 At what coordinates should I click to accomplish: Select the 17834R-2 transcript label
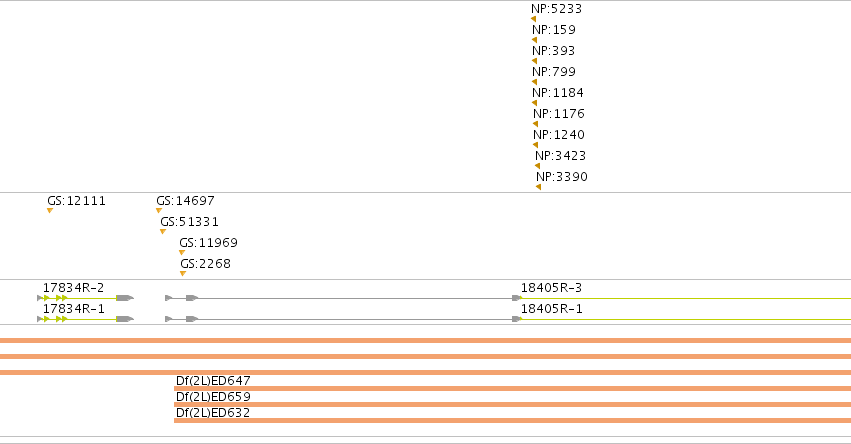[73, 288]
